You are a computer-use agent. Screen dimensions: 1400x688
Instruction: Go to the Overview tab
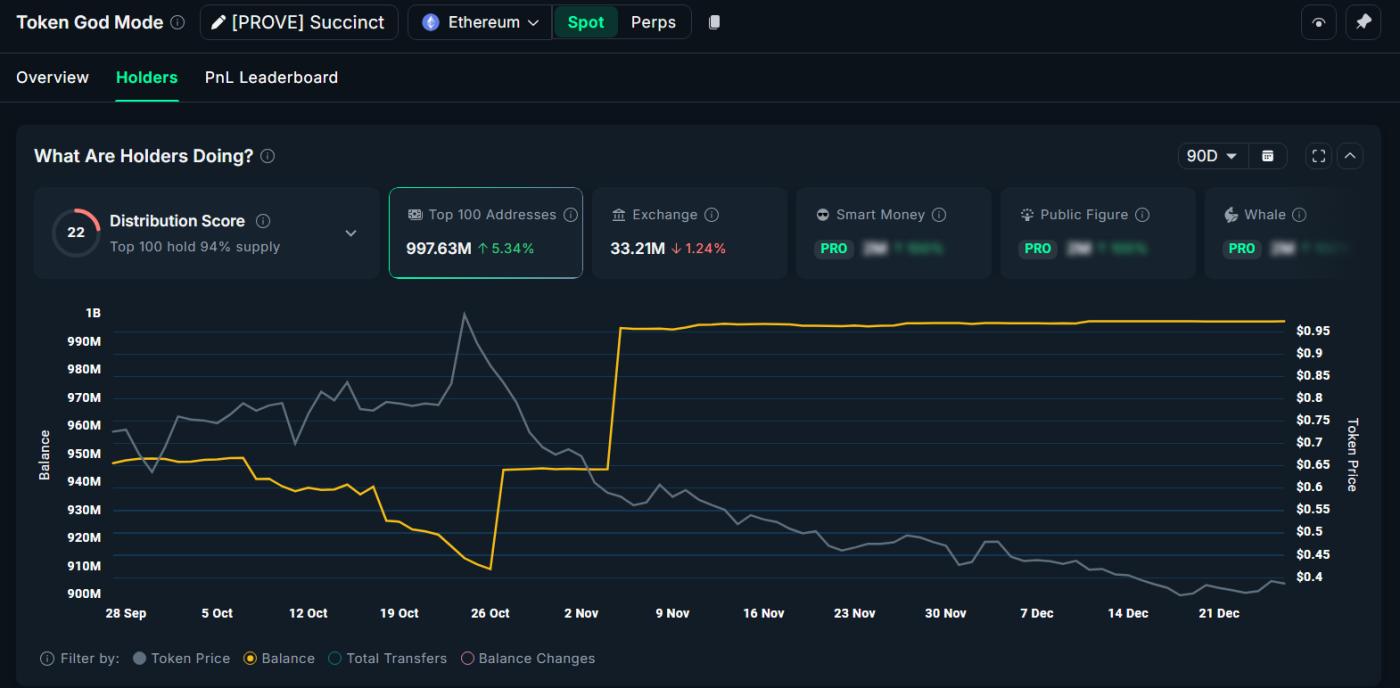52,77
